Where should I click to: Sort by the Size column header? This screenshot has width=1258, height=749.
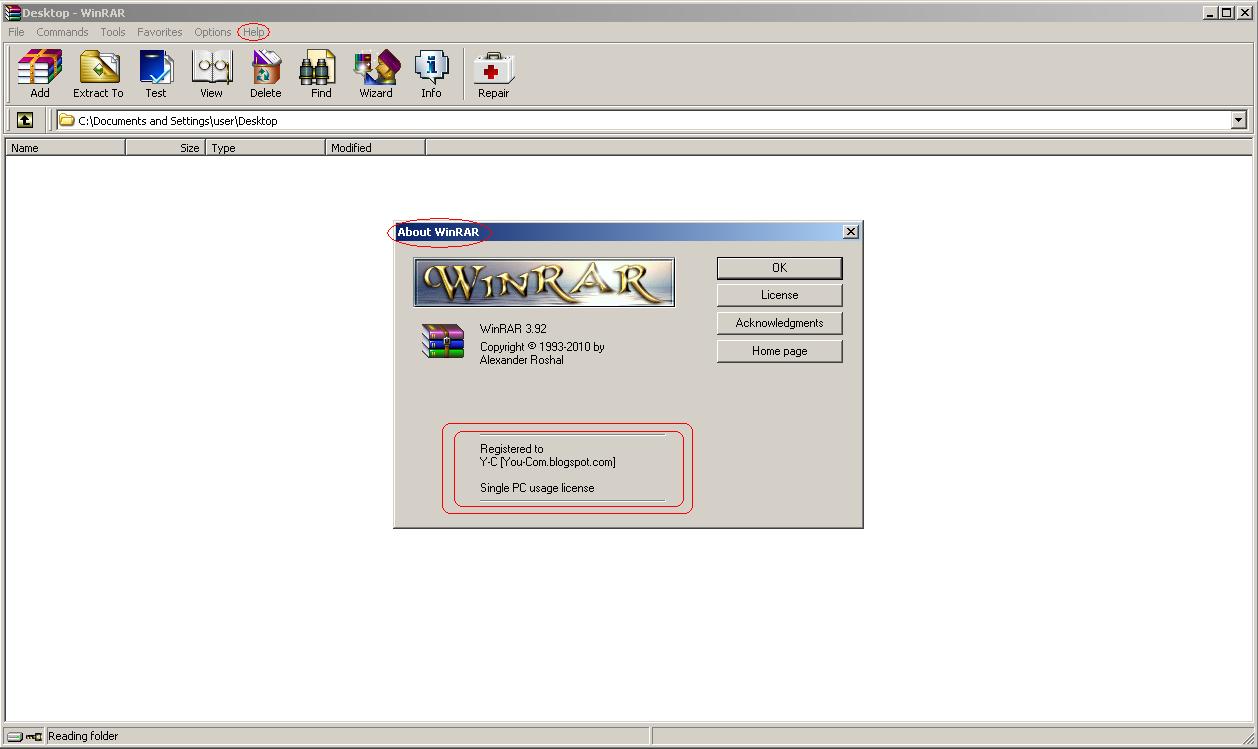(x=165, y=147)
